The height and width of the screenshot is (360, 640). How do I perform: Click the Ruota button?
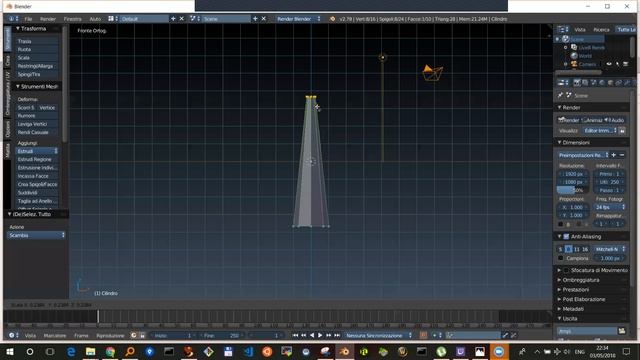(37, 49)
